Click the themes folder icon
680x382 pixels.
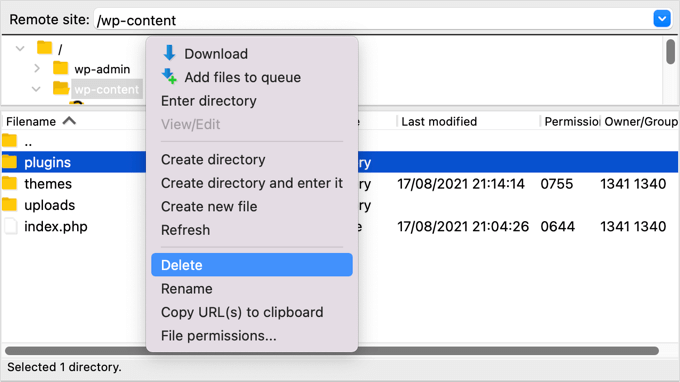pos(10,183)
